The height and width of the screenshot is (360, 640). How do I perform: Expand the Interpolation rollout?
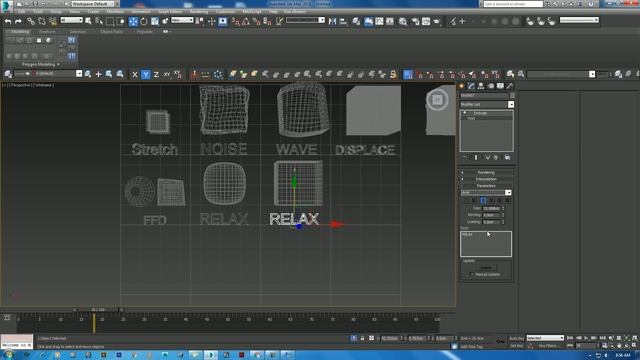point(486,179)
